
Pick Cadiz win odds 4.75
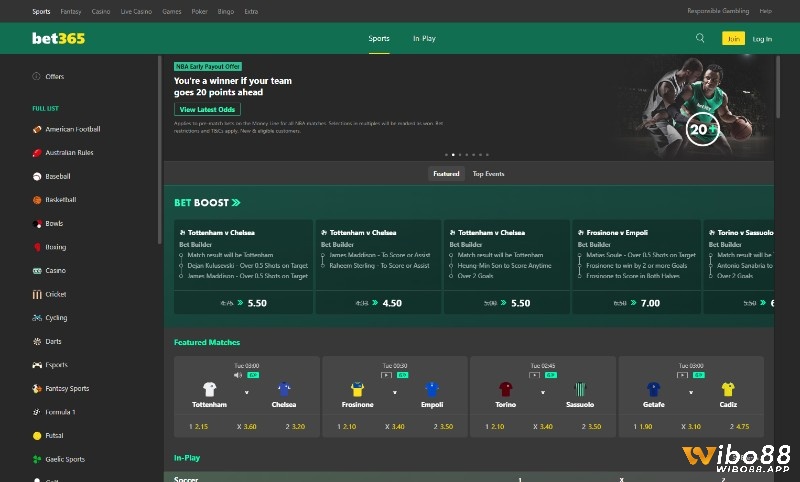(x=739, y=426)
